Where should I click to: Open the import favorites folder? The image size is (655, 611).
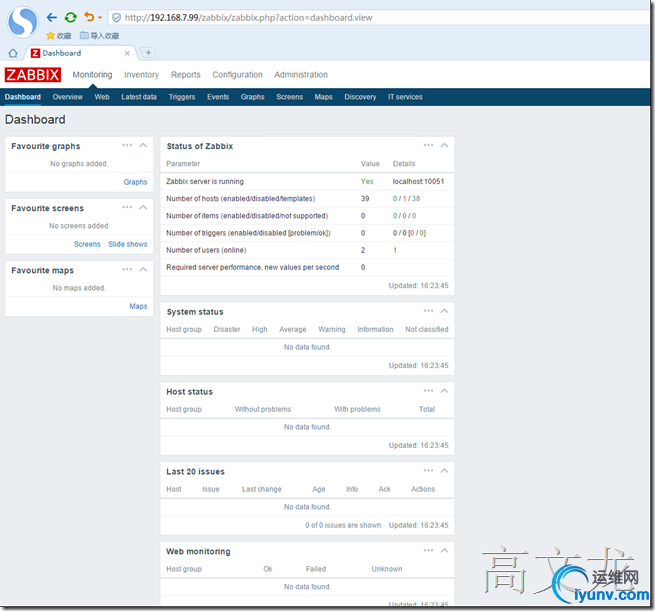pos(99,35)
